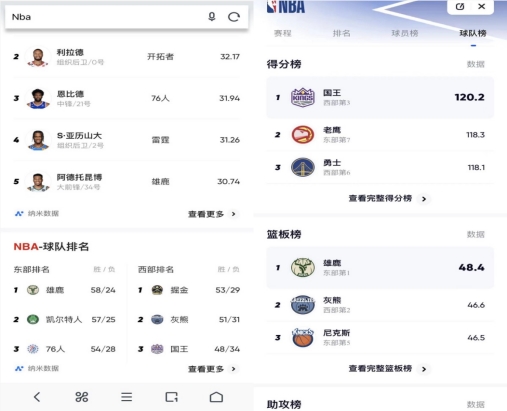Click the share icon in NBA panel
507x411 pixels.
[x=460, y=6]
